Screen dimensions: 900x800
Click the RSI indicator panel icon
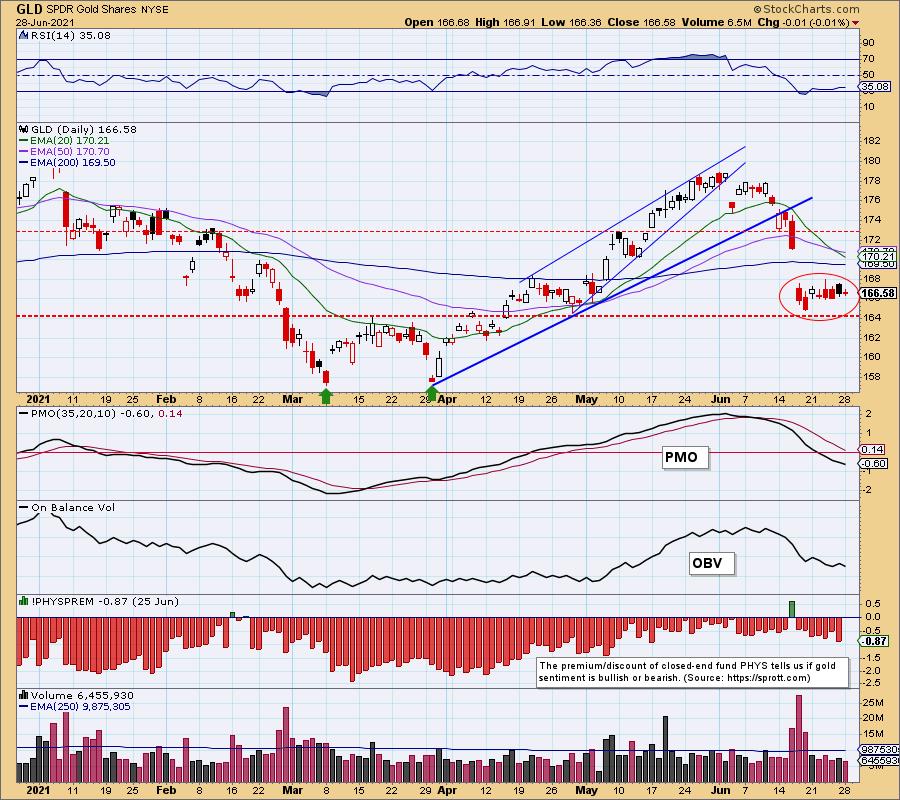24,36
